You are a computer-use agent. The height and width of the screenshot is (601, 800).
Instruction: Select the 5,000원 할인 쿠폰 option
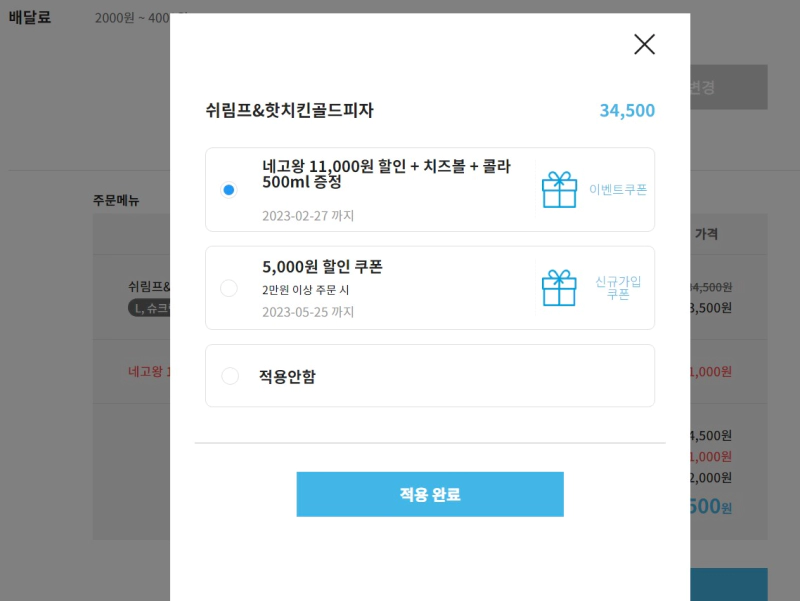(x=228, y=286)
